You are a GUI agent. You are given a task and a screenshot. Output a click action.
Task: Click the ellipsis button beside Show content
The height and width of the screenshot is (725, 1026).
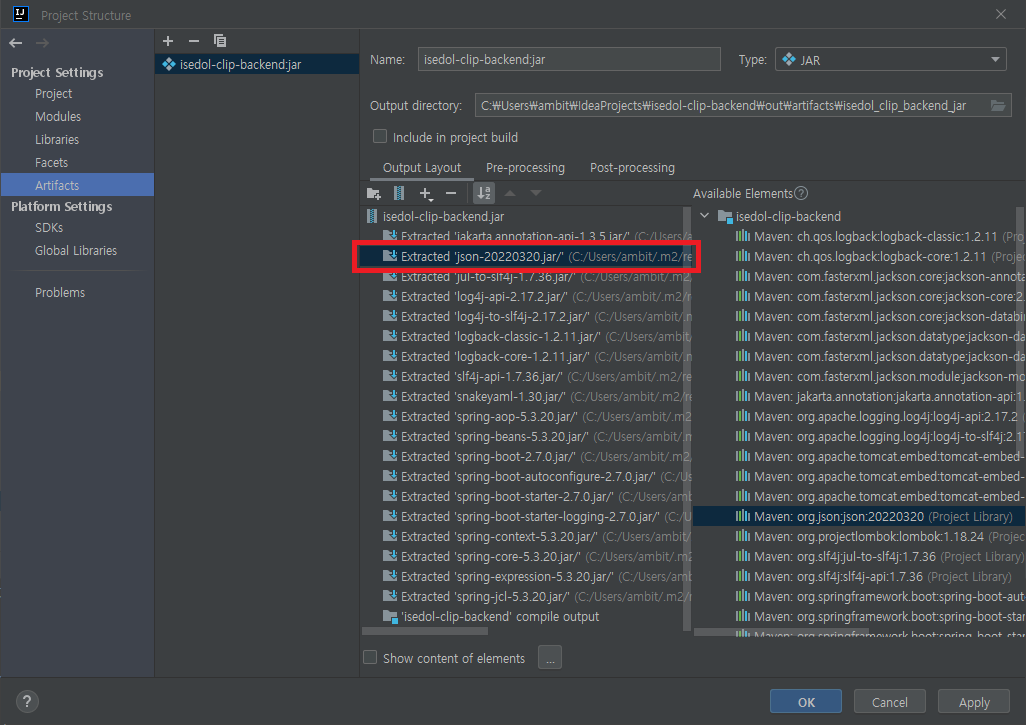550,658
